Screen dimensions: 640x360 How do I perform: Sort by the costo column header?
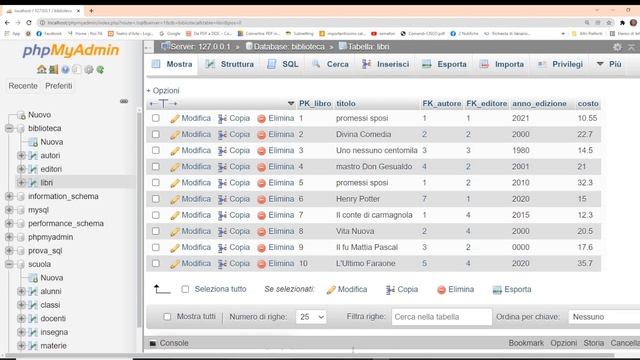pyautogui.click(x=588, y=104)
